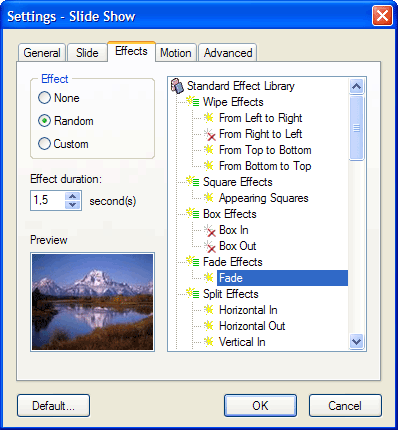Viewport: 398px width, 430px height.
Task: Increase effect duration with up arrow
Action: coord(73,196)
